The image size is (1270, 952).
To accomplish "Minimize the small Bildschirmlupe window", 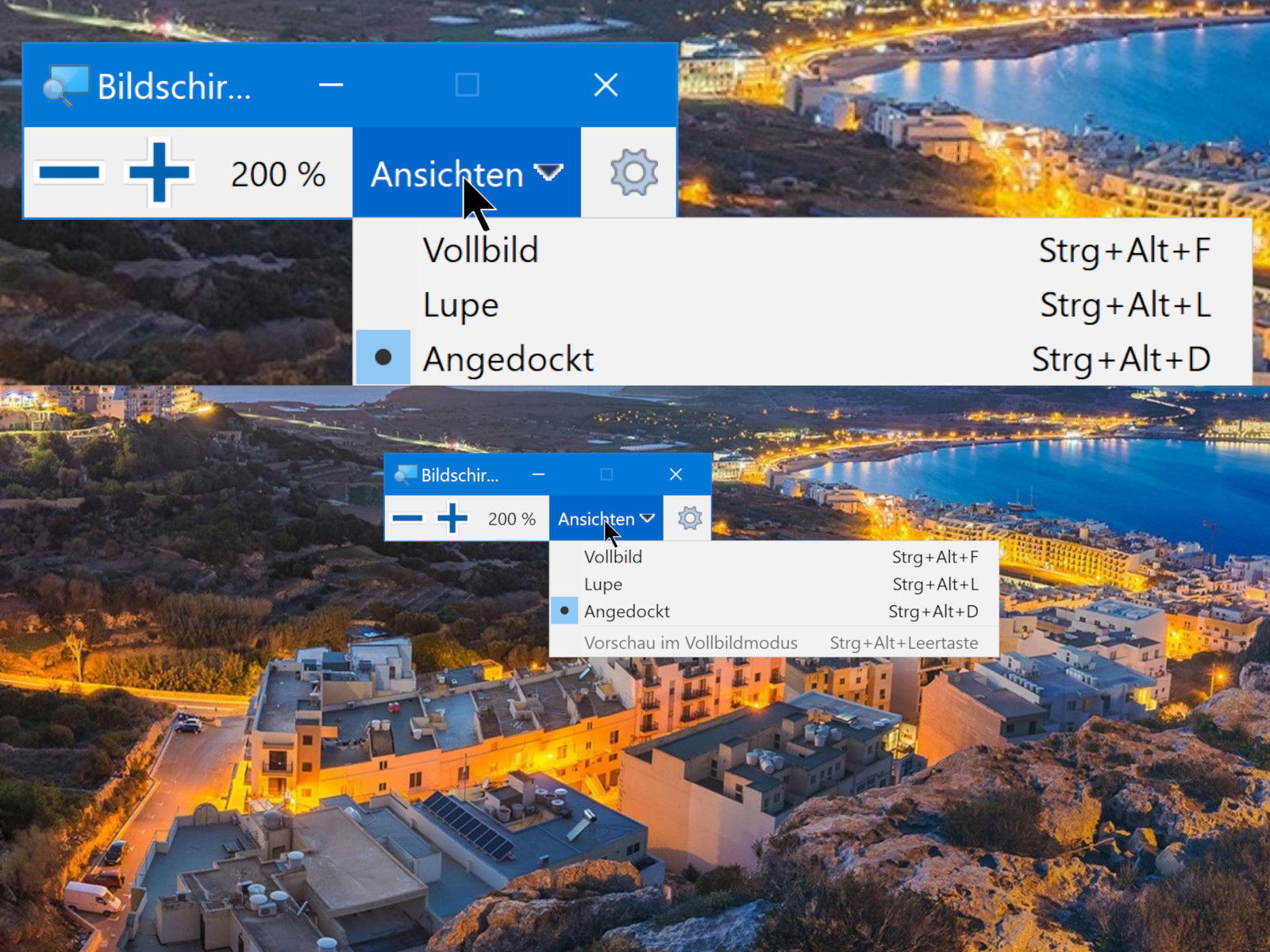I will pos(538,474).
